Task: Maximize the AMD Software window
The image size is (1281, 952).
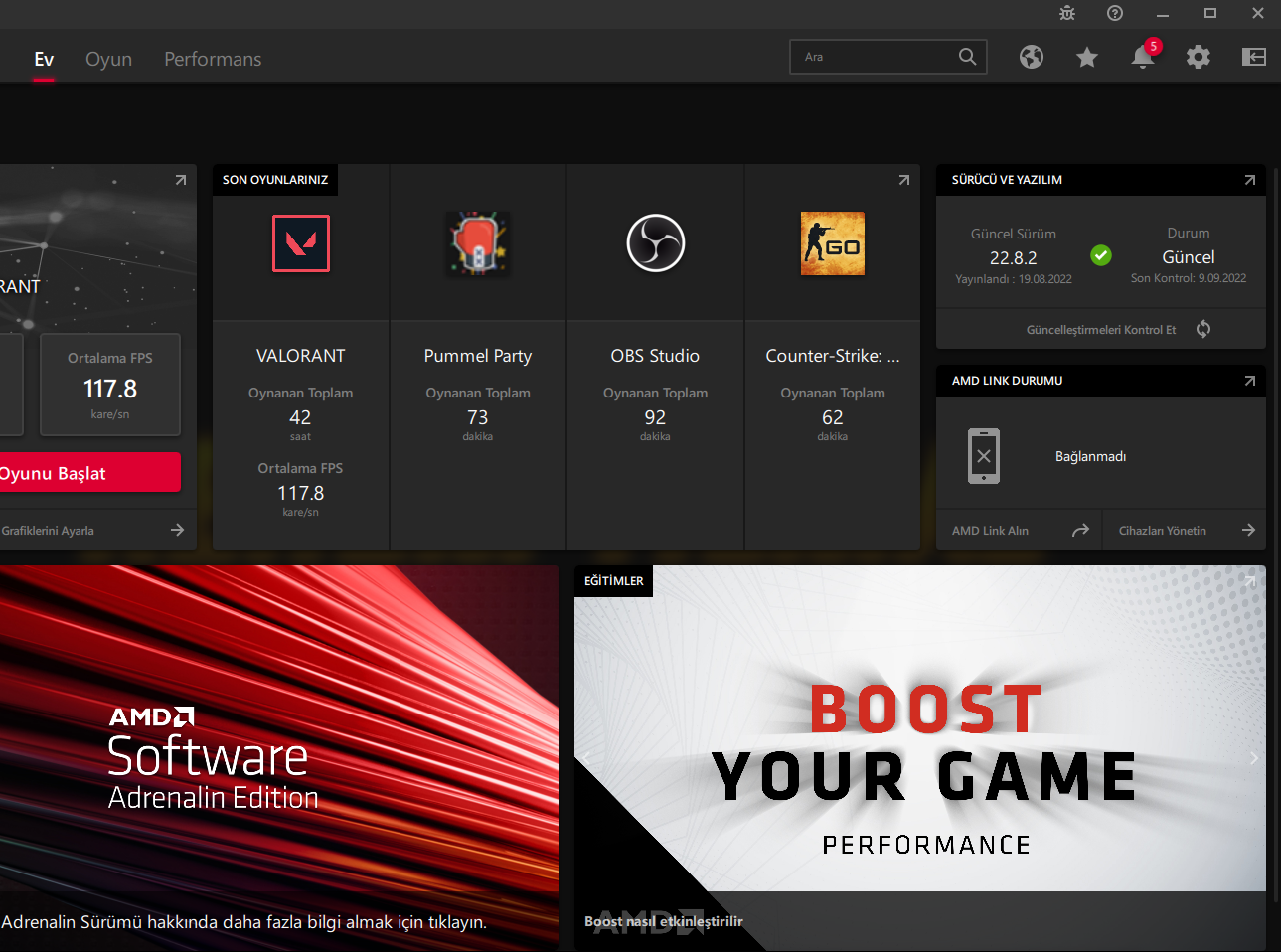Action: click(1210, 13)
